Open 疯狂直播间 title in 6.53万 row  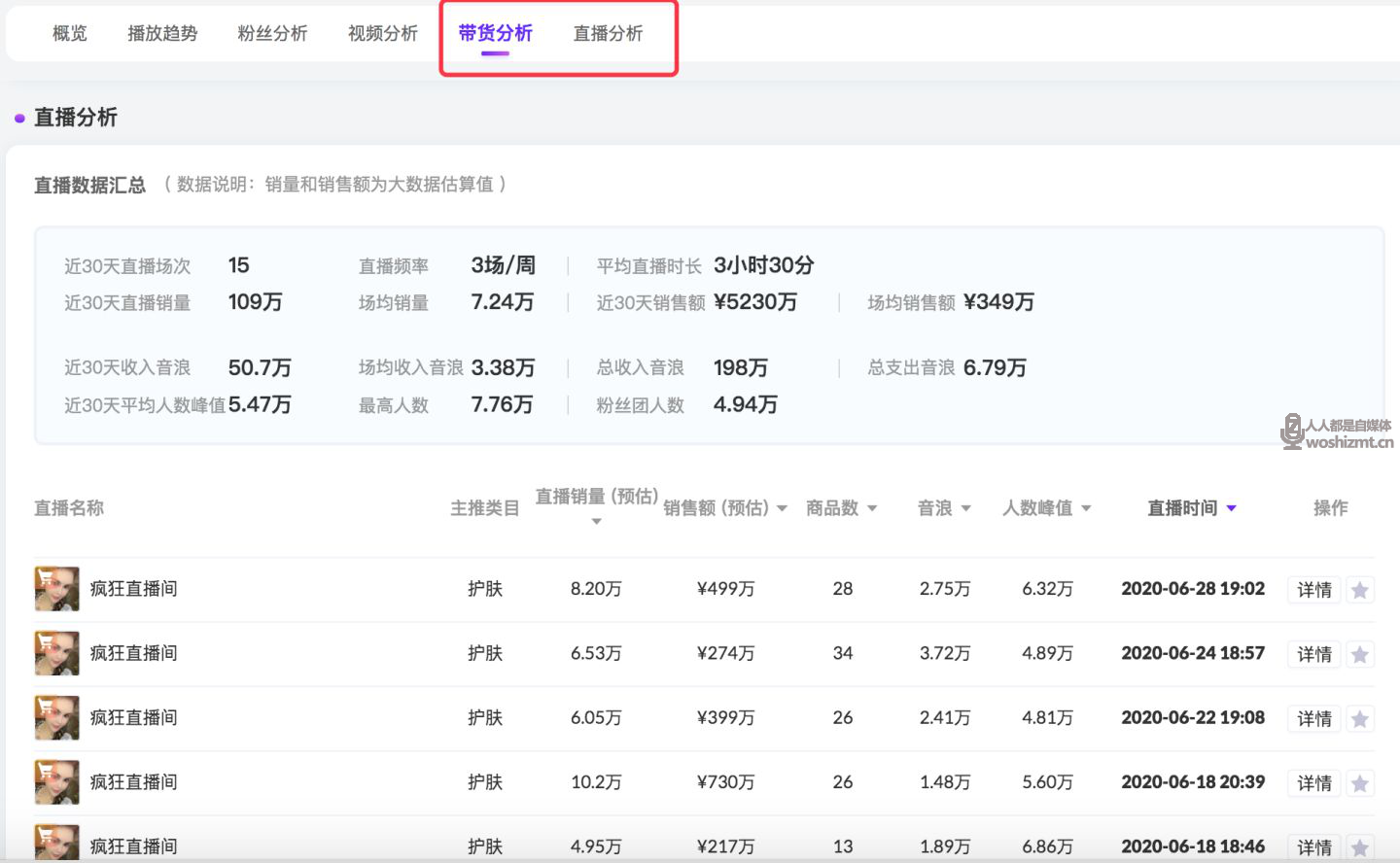coord(133,652)
